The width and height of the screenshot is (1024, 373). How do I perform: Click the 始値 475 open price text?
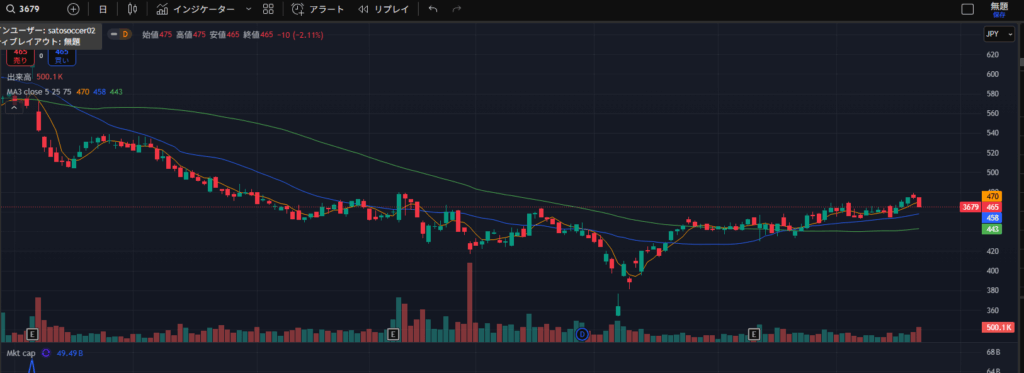pos(157,34)
